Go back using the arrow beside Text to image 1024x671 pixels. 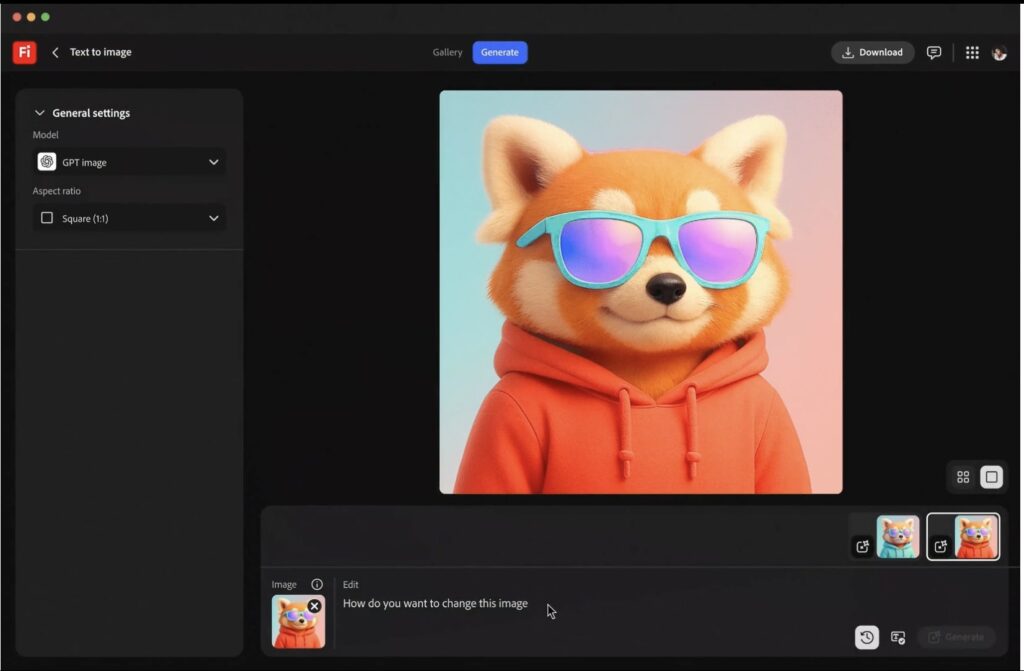click(x=55, y=52)
